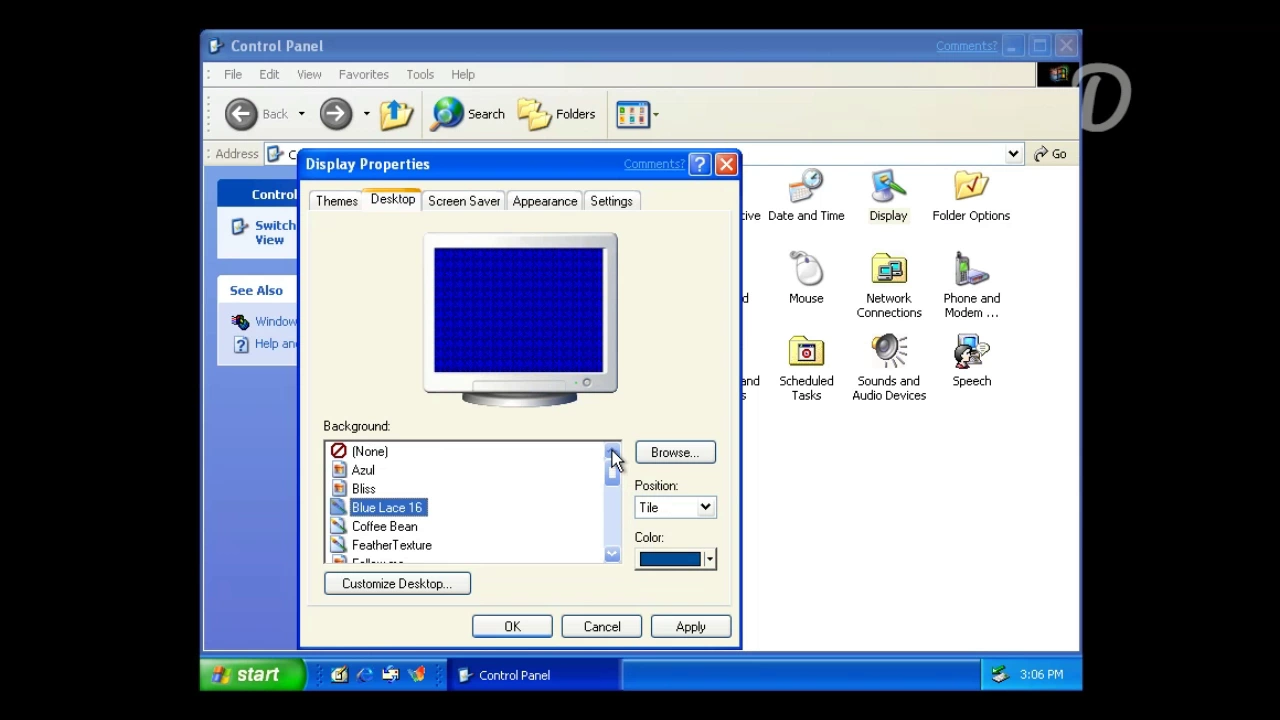Open the desktop Color picker swatch

(x=675, y=559)
